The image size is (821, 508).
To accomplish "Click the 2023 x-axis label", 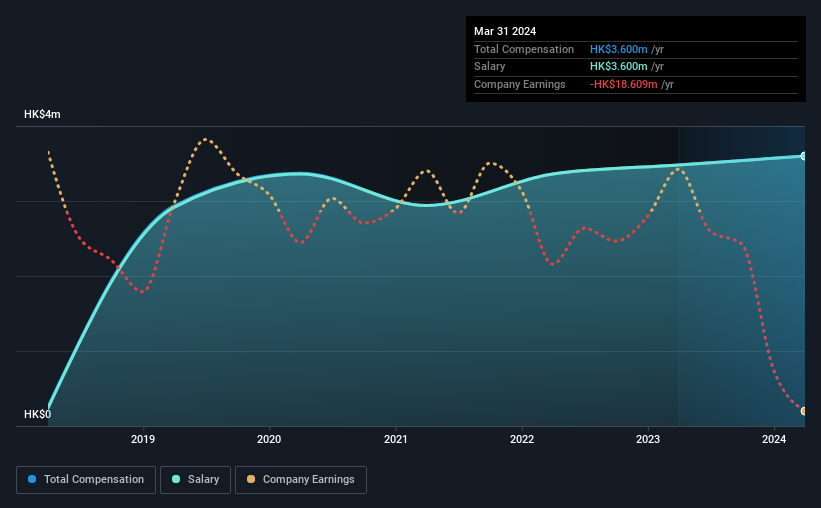I will pyautogui.click(x=648, y=439).
